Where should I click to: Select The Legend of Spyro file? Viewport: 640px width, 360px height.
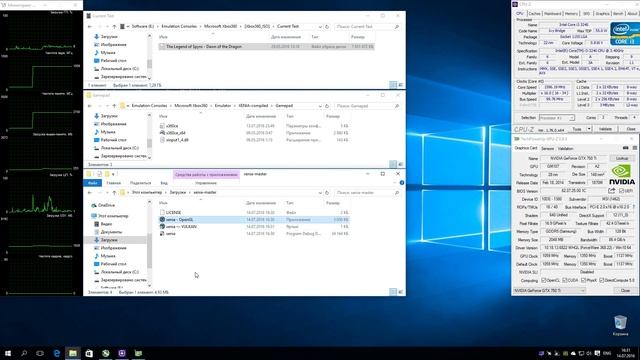pyautogui.click(x=266, y=47)
